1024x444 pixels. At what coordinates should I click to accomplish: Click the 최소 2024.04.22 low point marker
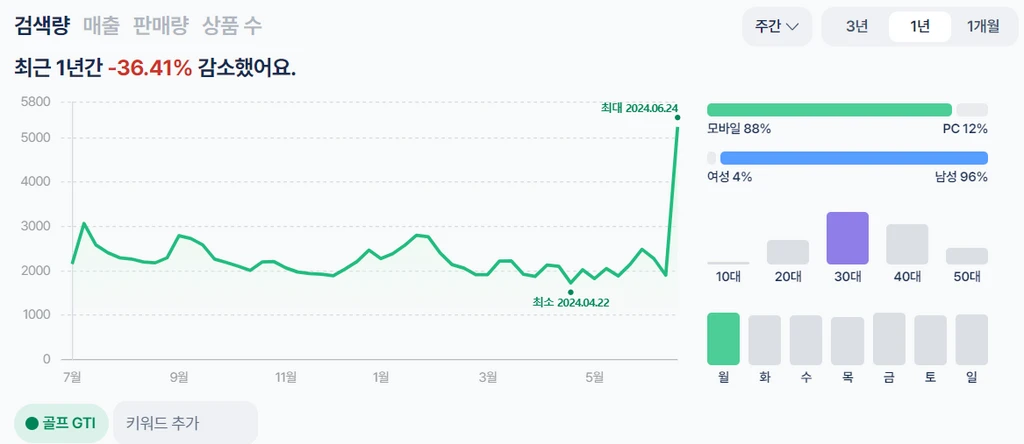tap(570, 292)
